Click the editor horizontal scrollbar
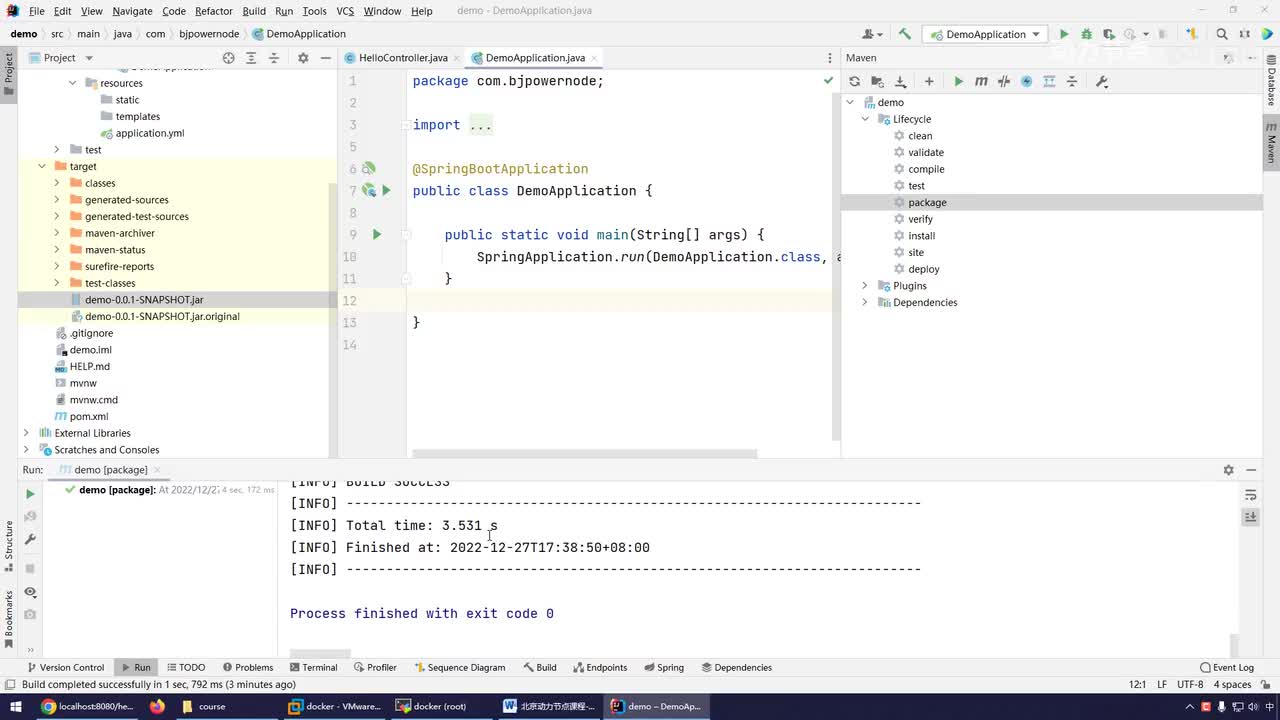The image size is (1280, 720). tap(584, 454)
